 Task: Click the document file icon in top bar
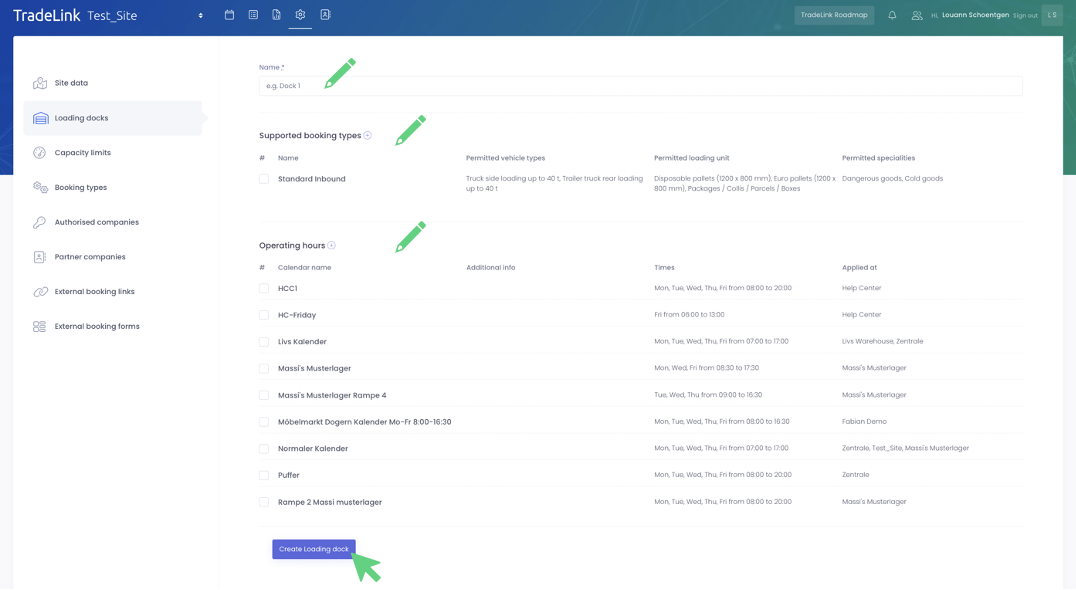276,15
